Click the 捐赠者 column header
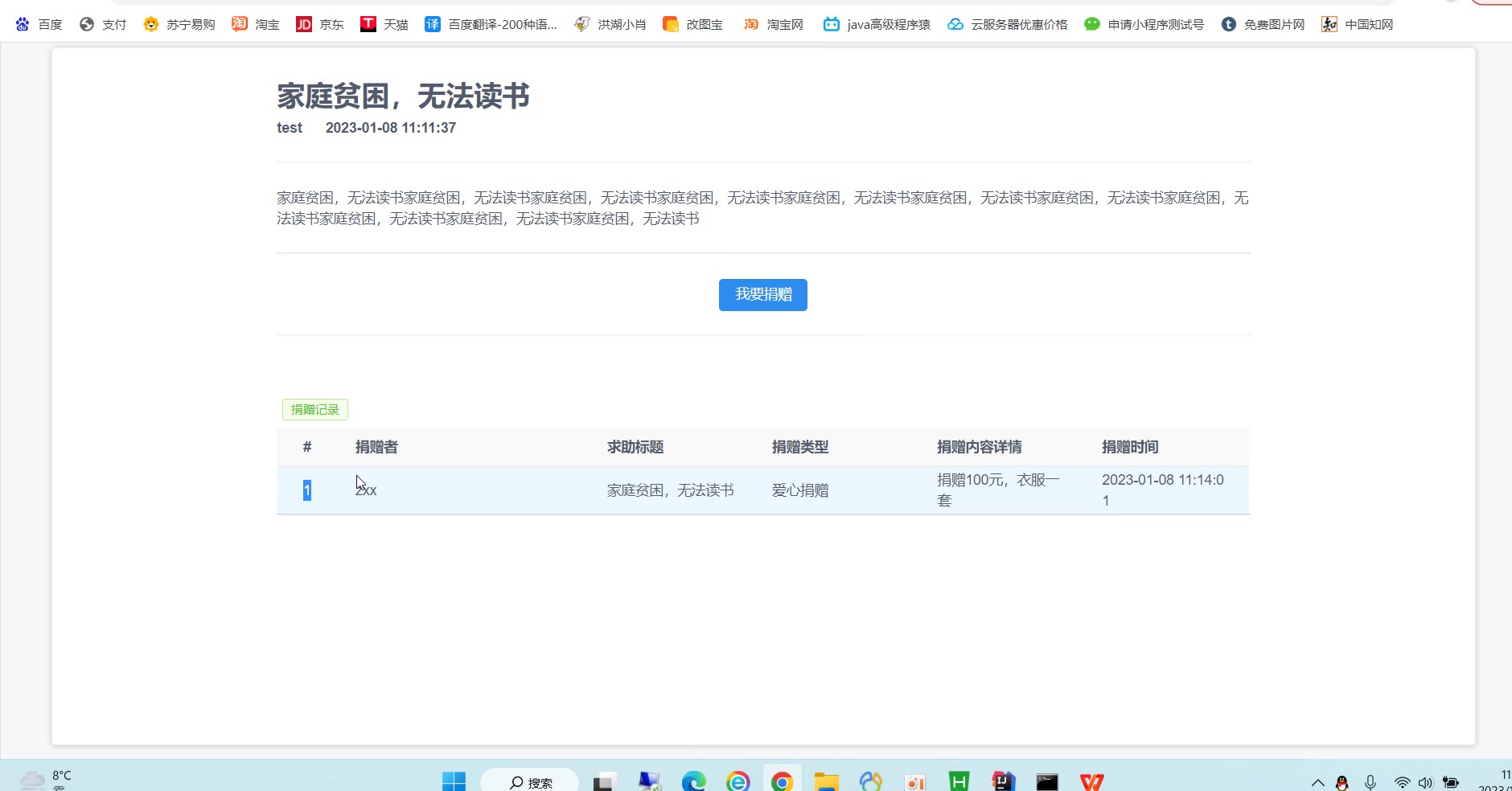The image size is (1512, 791). [x=376, y=447]
